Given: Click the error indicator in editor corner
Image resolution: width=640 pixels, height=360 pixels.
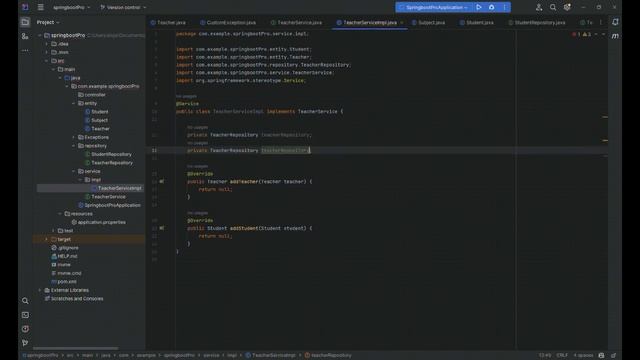Looking at the screenshot, I should 576,34.
